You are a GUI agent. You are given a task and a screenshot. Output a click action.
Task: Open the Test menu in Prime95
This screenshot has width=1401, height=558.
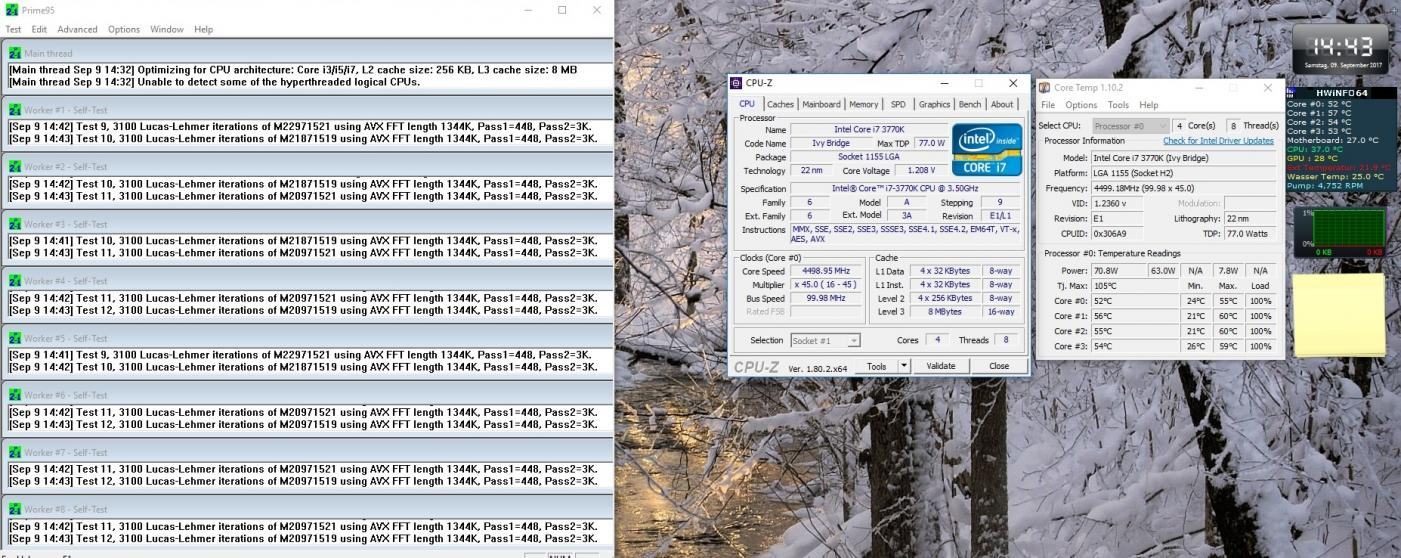click(14, 29)
